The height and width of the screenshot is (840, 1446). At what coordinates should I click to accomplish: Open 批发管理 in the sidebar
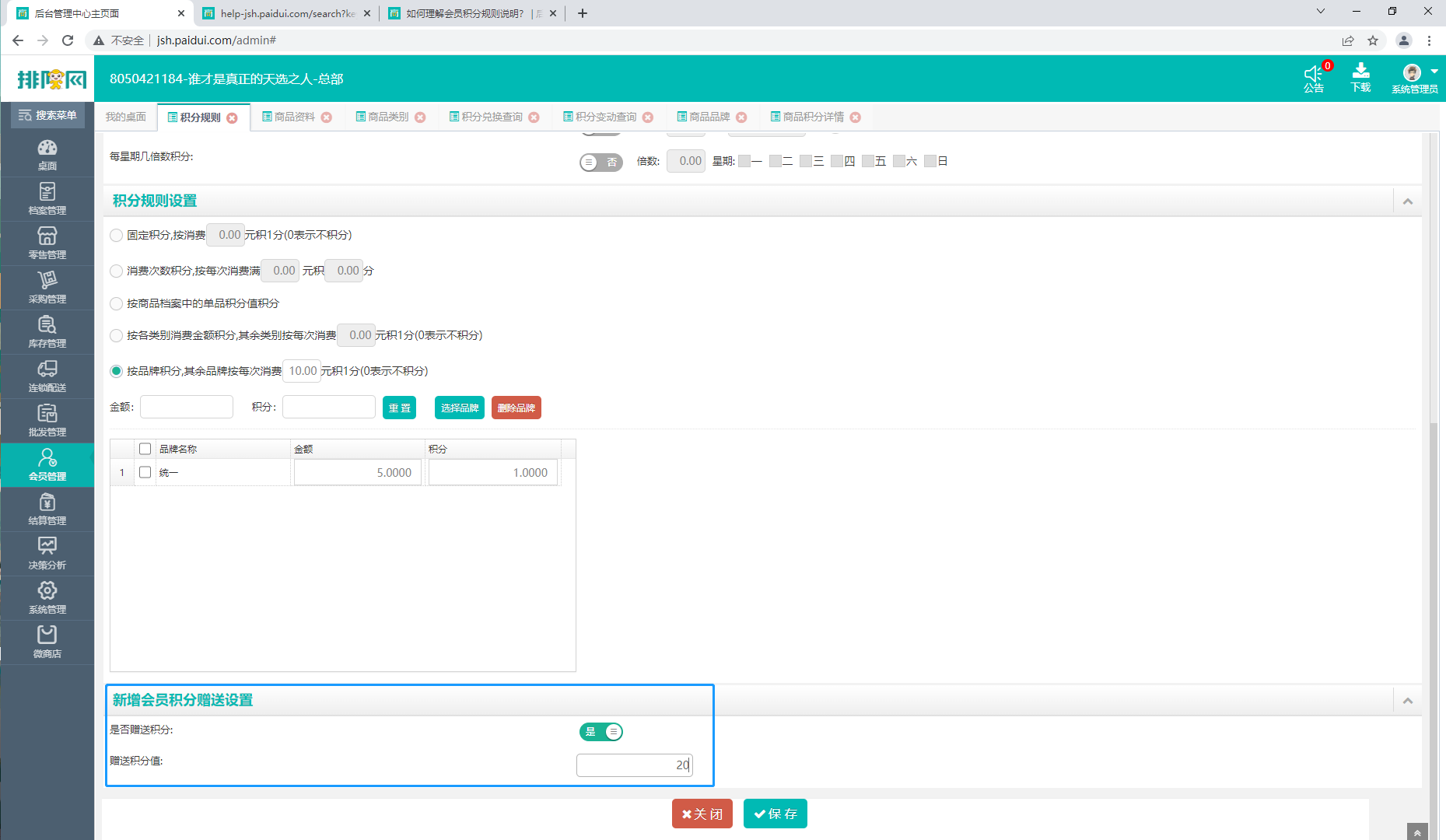click(x=47, y=421)
